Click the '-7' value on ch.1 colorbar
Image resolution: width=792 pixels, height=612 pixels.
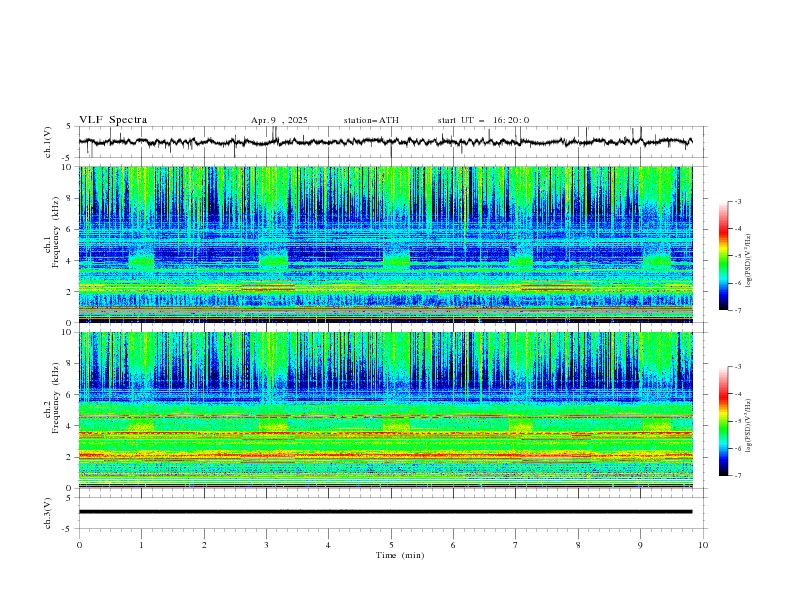tap(737, 310)
